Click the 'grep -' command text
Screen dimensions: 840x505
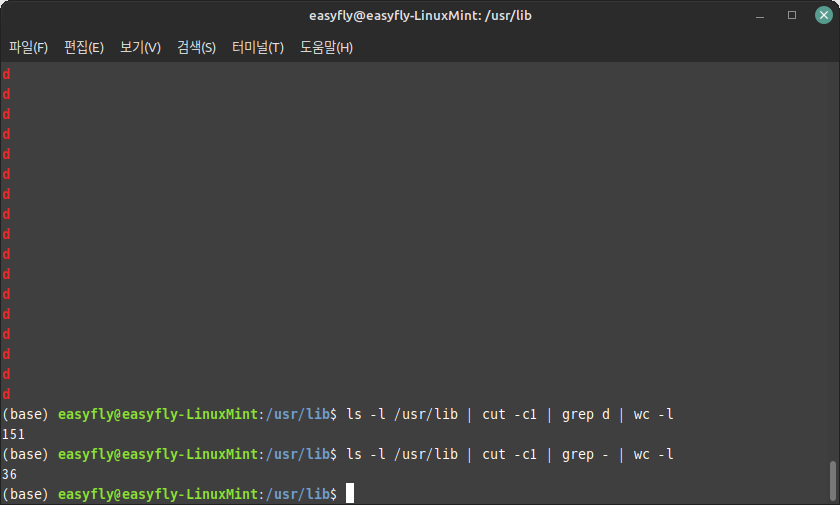tap(585, 455)
